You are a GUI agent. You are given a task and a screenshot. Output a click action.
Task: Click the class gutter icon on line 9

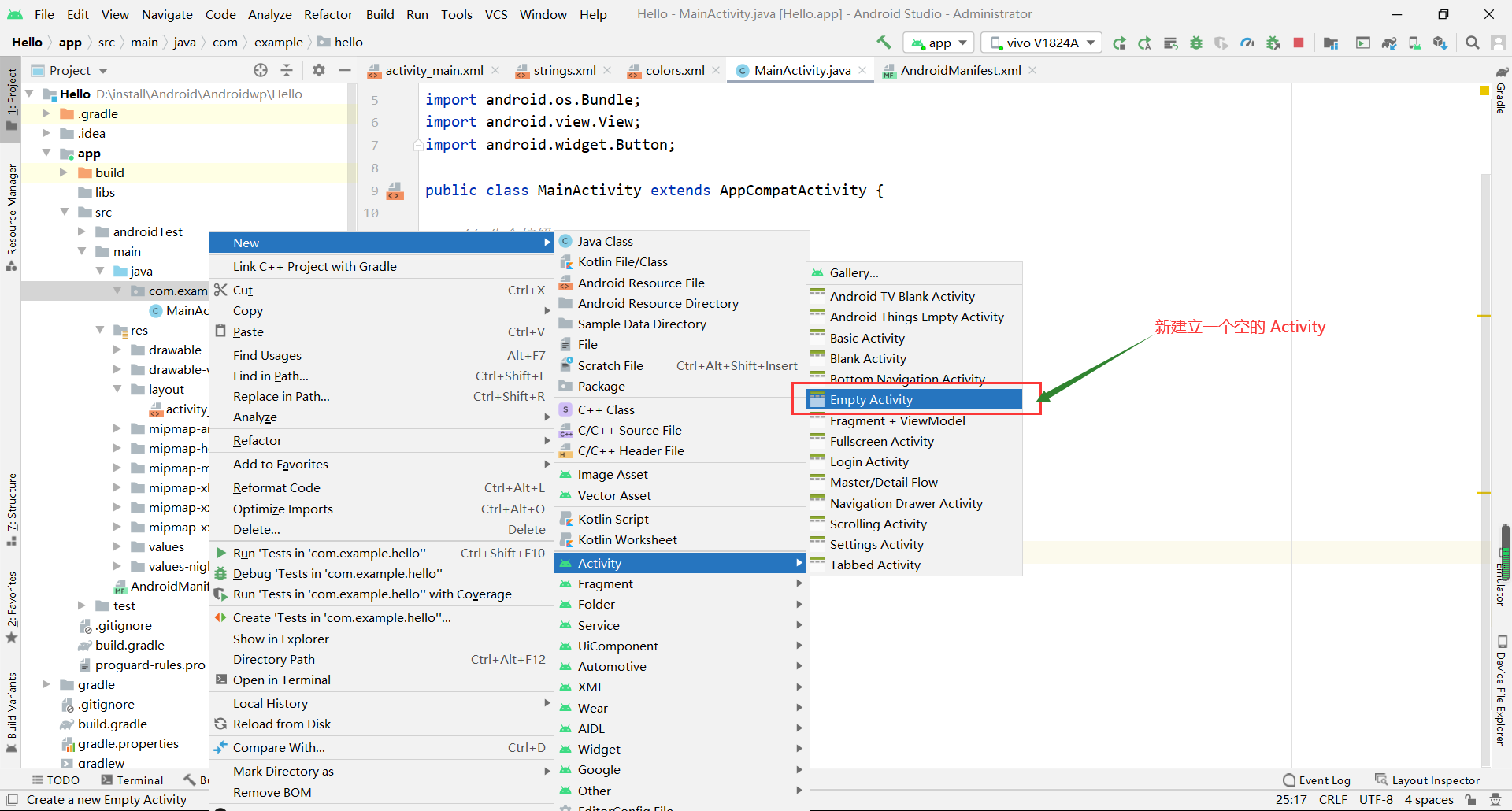(x=395, y=191)
